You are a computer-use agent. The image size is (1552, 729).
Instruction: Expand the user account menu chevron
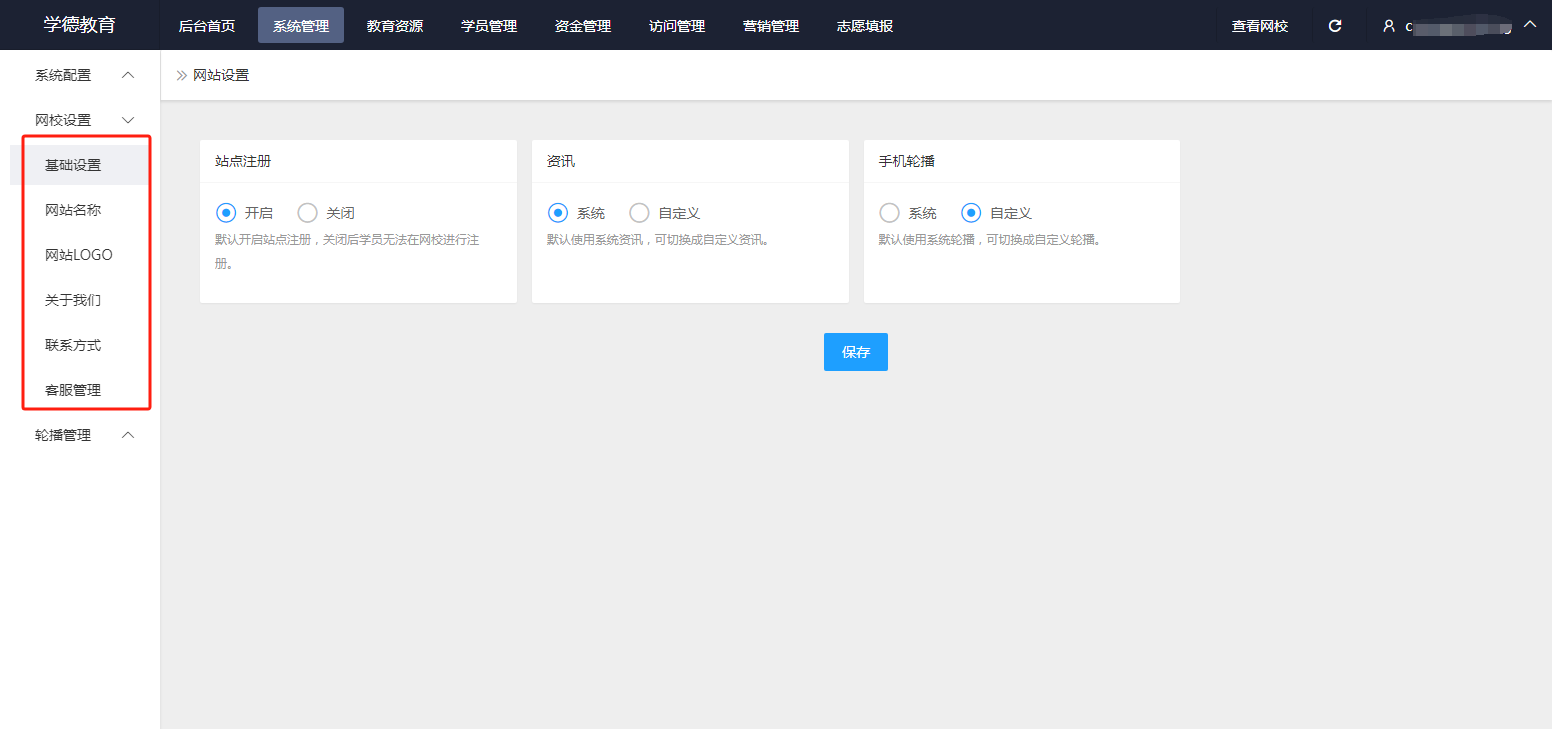1529,24
